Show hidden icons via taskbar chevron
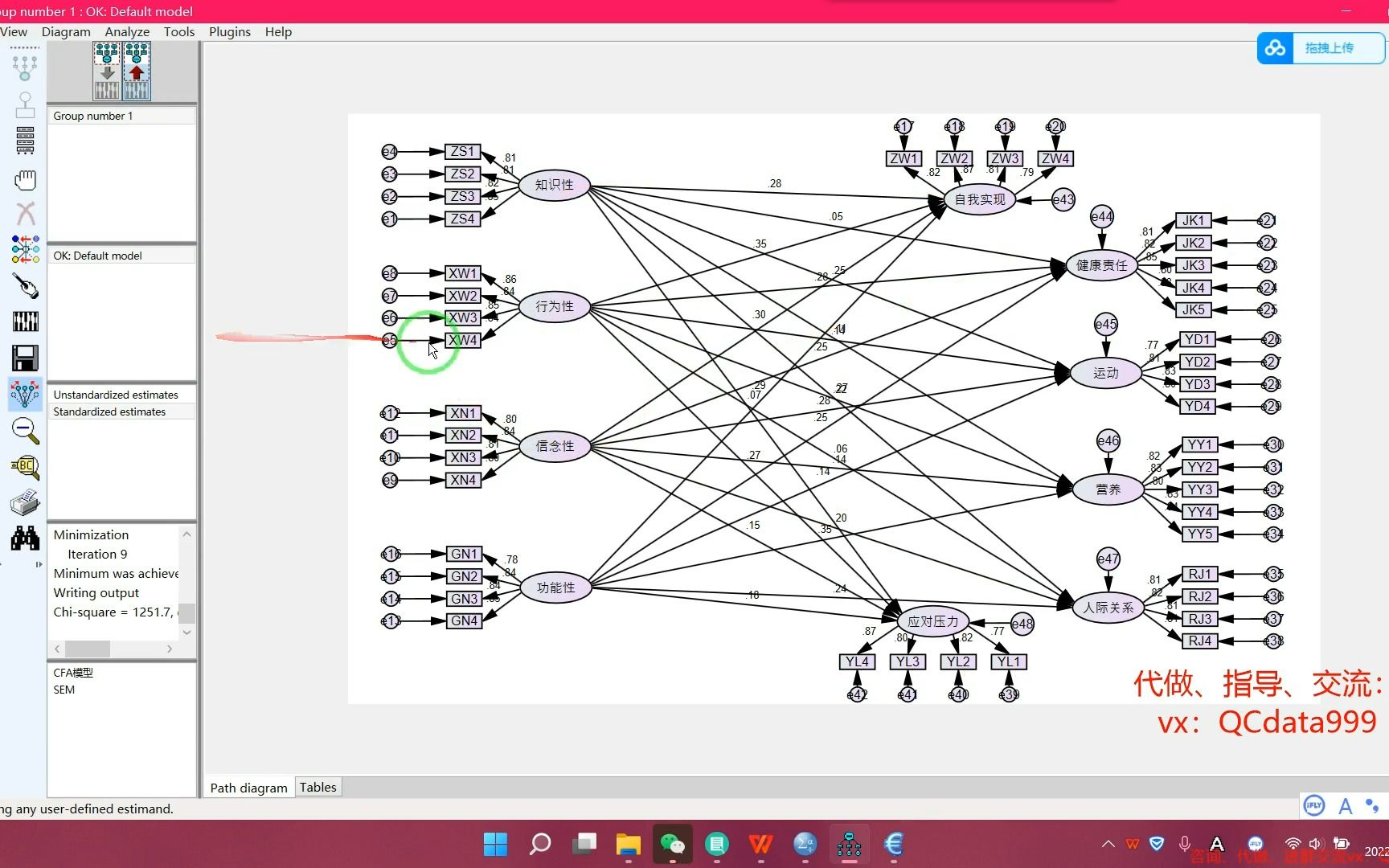The height and width of the screenshot is (868, 1389). [1108, 844]
